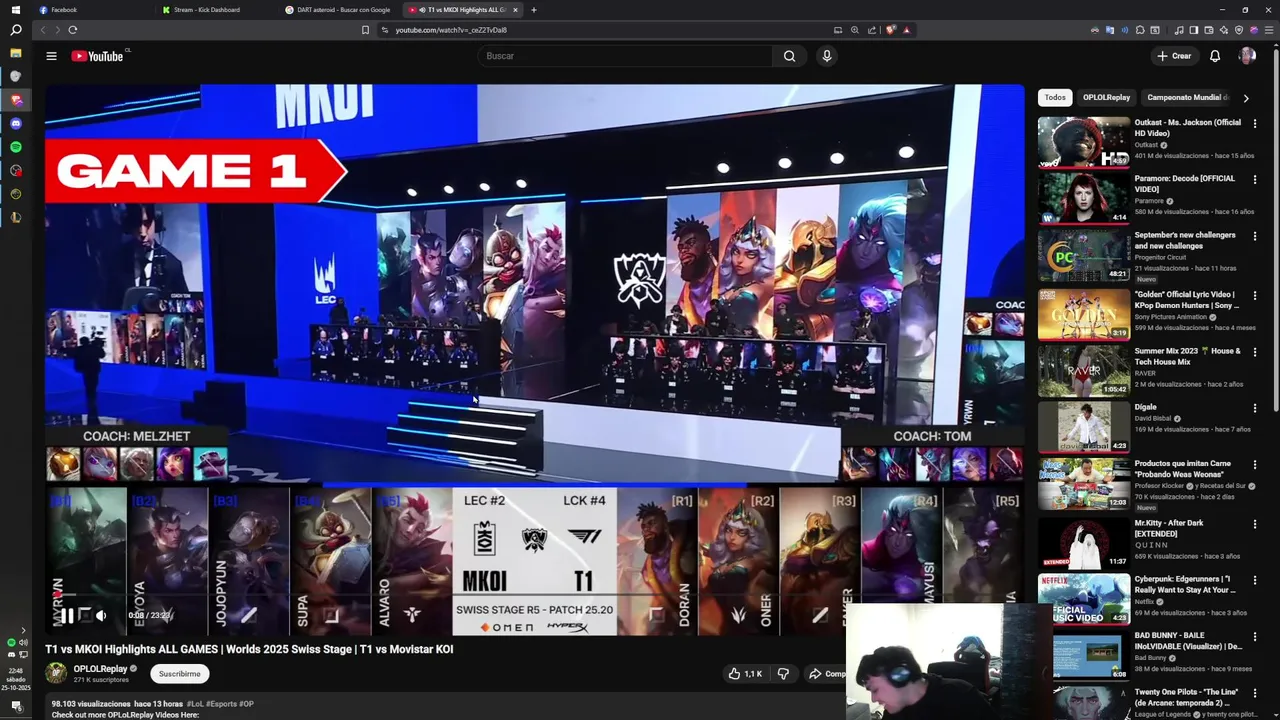
Task: Subscribe with the Suscribirme button
Action: pos(180,674)
